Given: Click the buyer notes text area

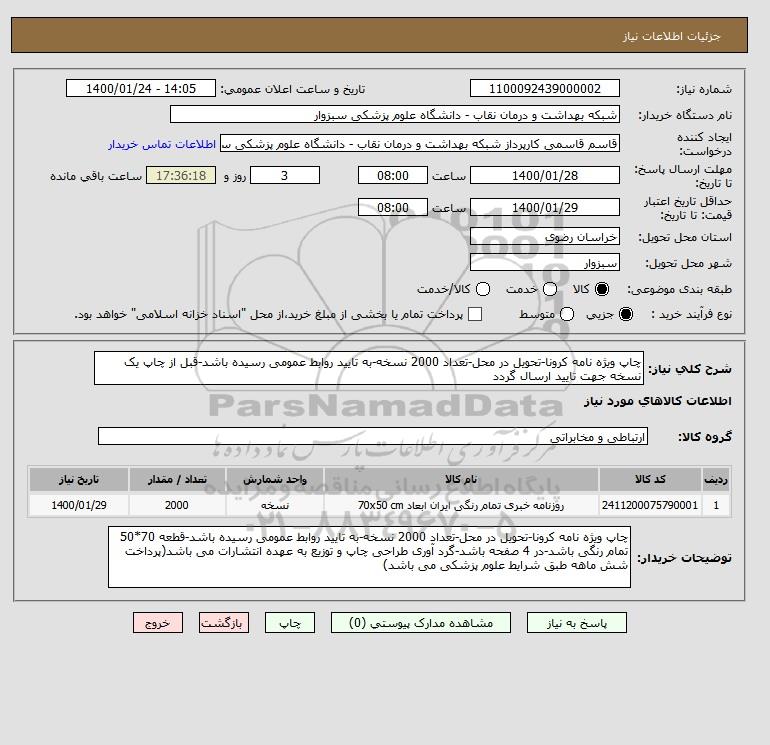Looking at the screenshot, I should [369, 557].
